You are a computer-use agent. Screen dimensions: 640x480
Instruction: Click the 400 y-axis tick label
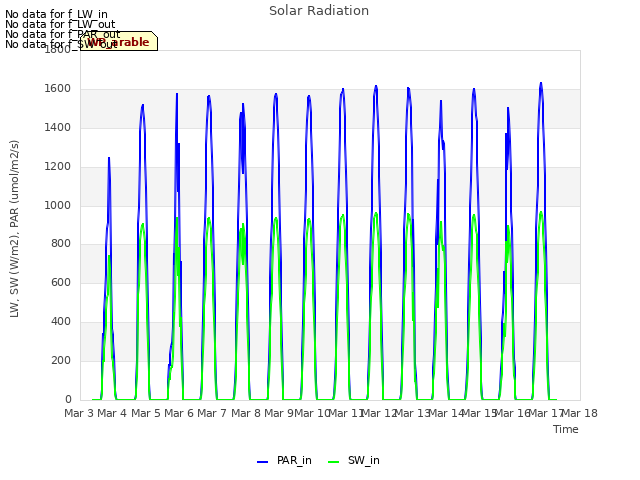point(61,322)
